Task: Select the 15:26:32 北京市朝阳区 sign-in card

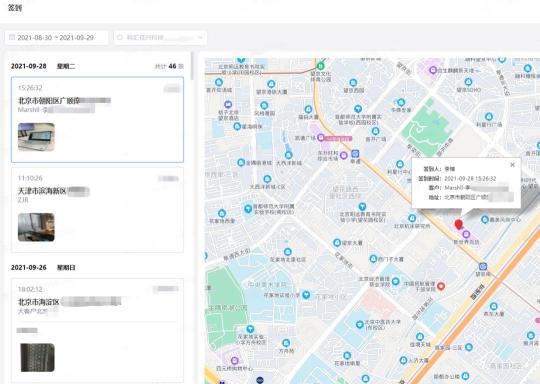Action: (97, 120)
